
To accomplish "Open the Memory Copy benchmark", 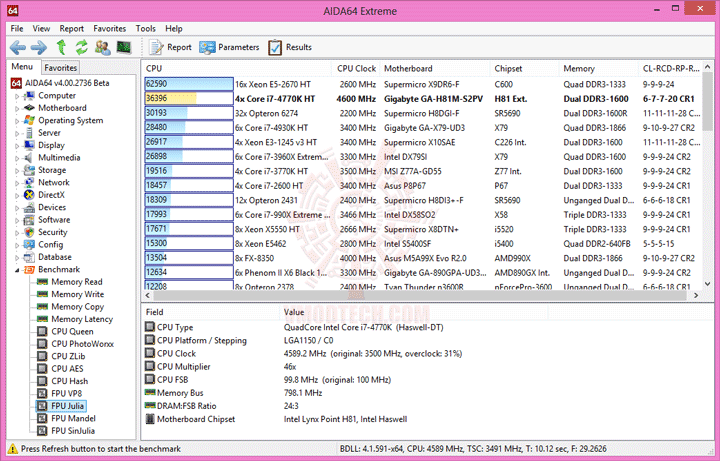I will (78, 306).
